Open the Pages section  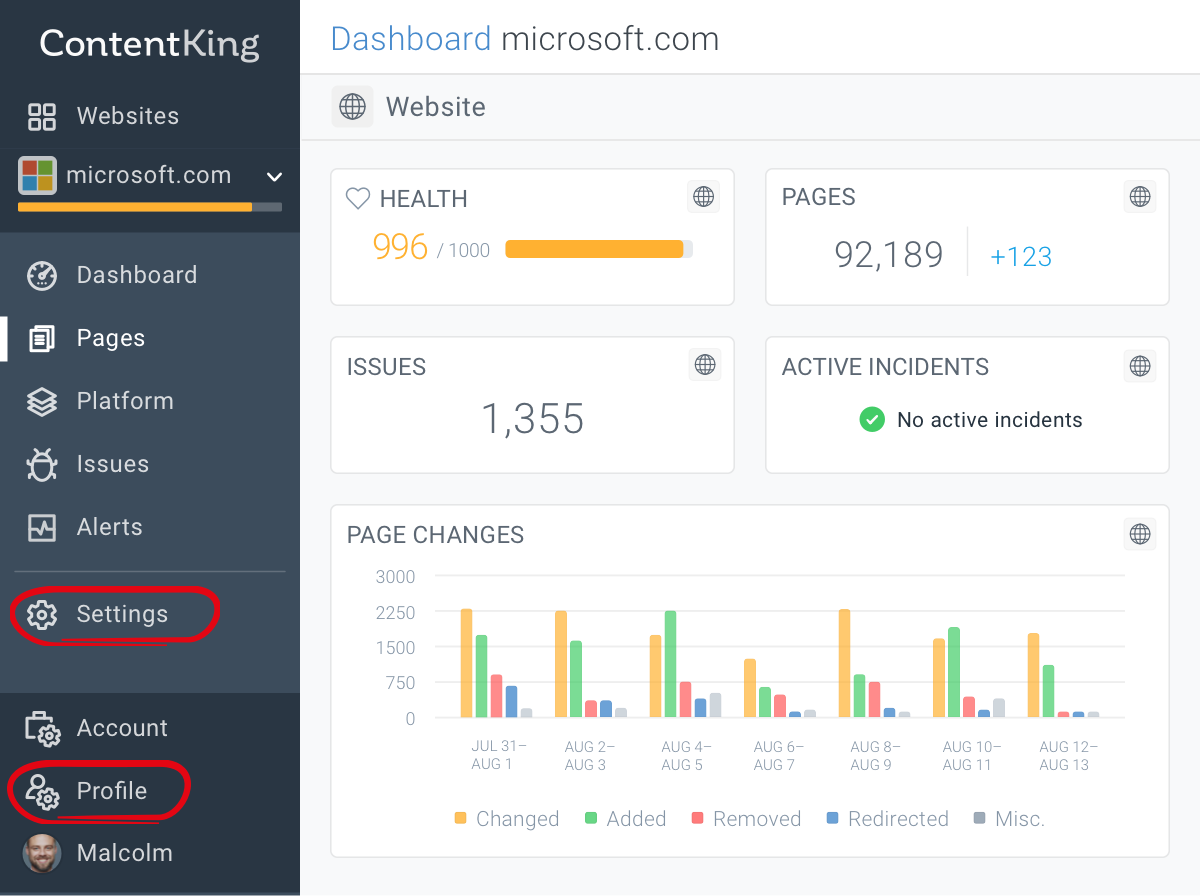(x=111, y=338)
